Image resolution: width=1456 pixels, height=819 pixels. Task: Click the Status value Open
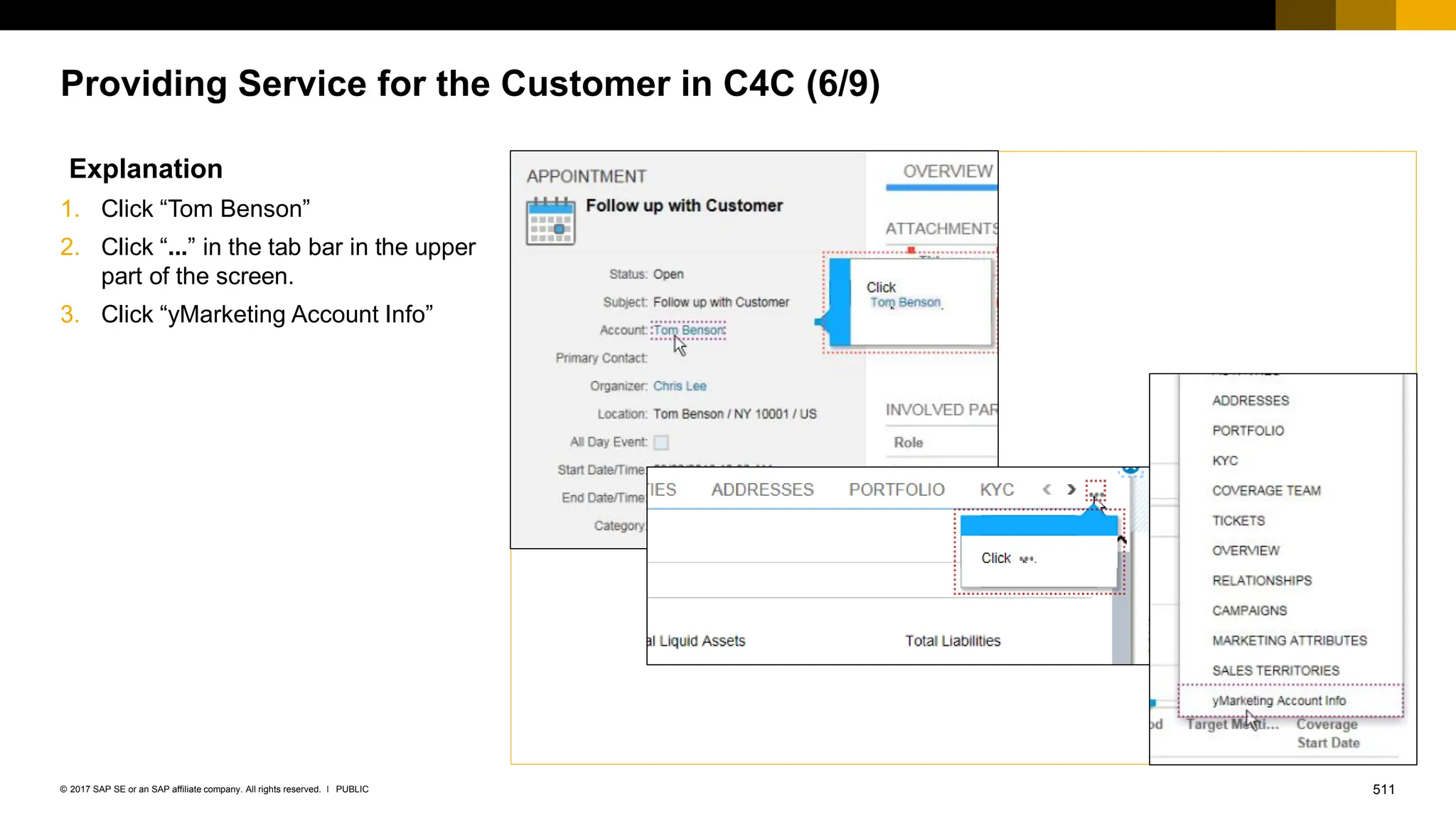(668, 274)
